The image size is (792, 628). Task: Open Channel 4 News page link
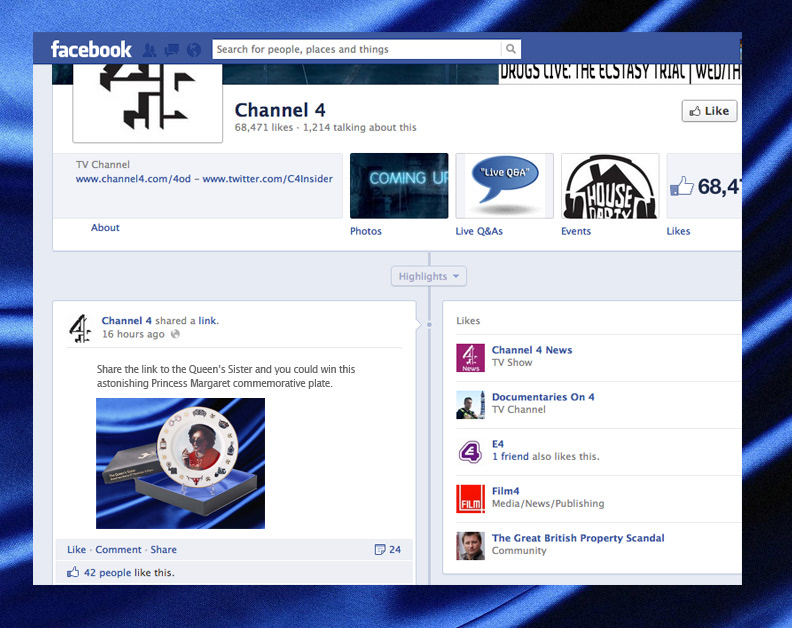(532, 350)
